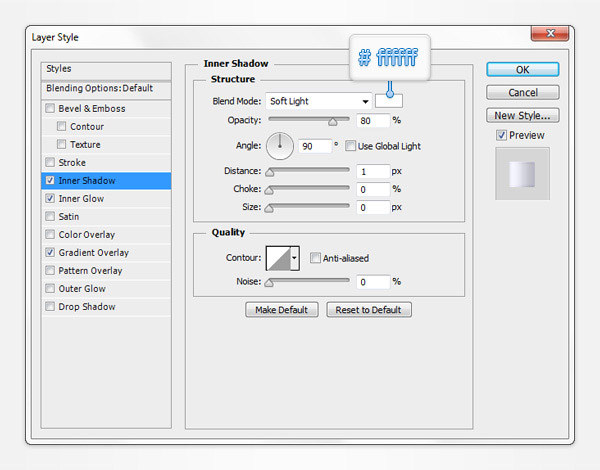Viewport: 600px width, 470px height.
Task: Expand the Contour picker arrow
Action: 294,259
